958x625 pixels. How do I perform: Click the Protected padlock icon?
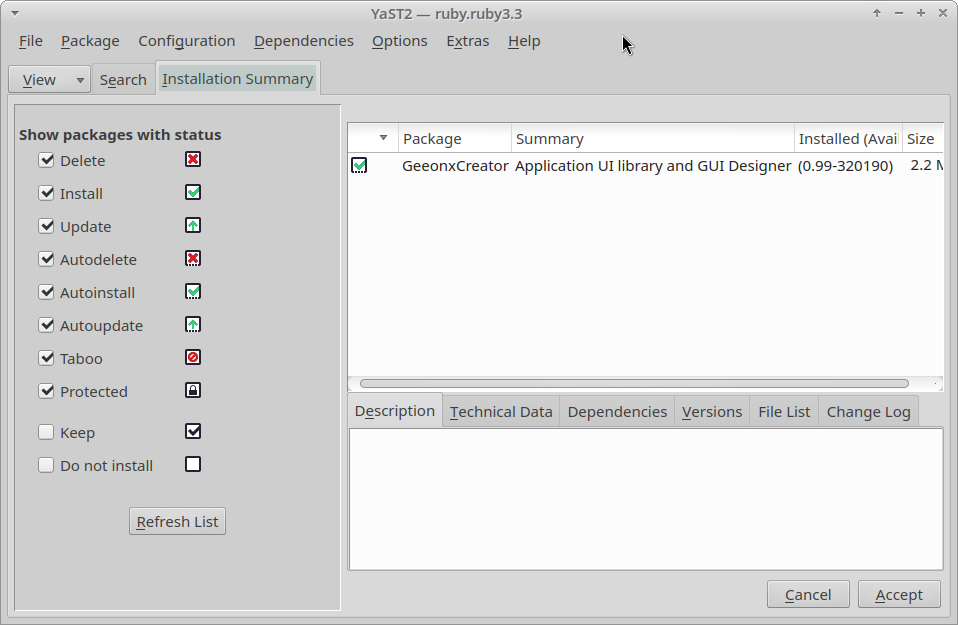coord(193,391)
